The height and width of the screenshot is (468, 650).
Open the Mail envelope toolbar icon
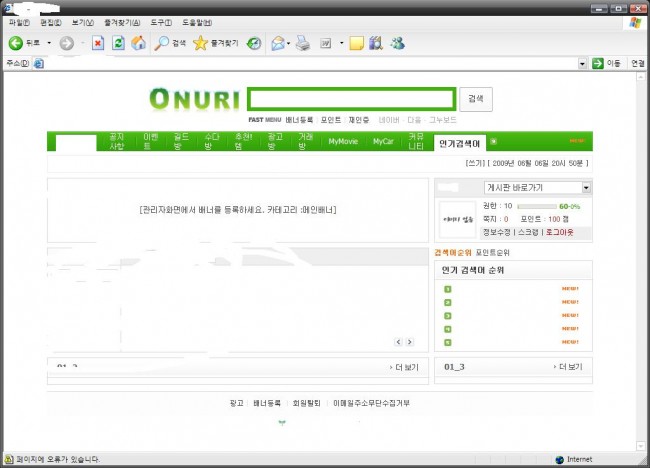pyautogui.click(x=277, y=43)
